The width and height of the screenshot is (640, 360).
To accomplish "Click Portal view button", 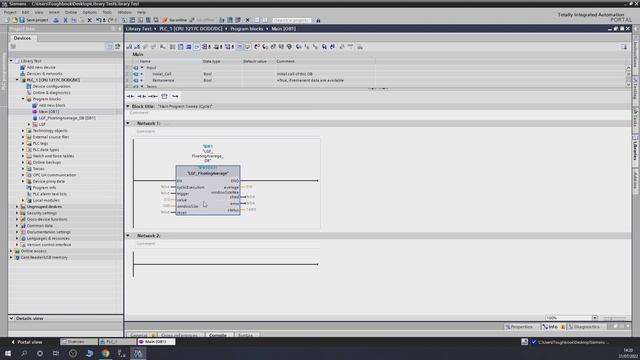I will click(x=27, y=342).
